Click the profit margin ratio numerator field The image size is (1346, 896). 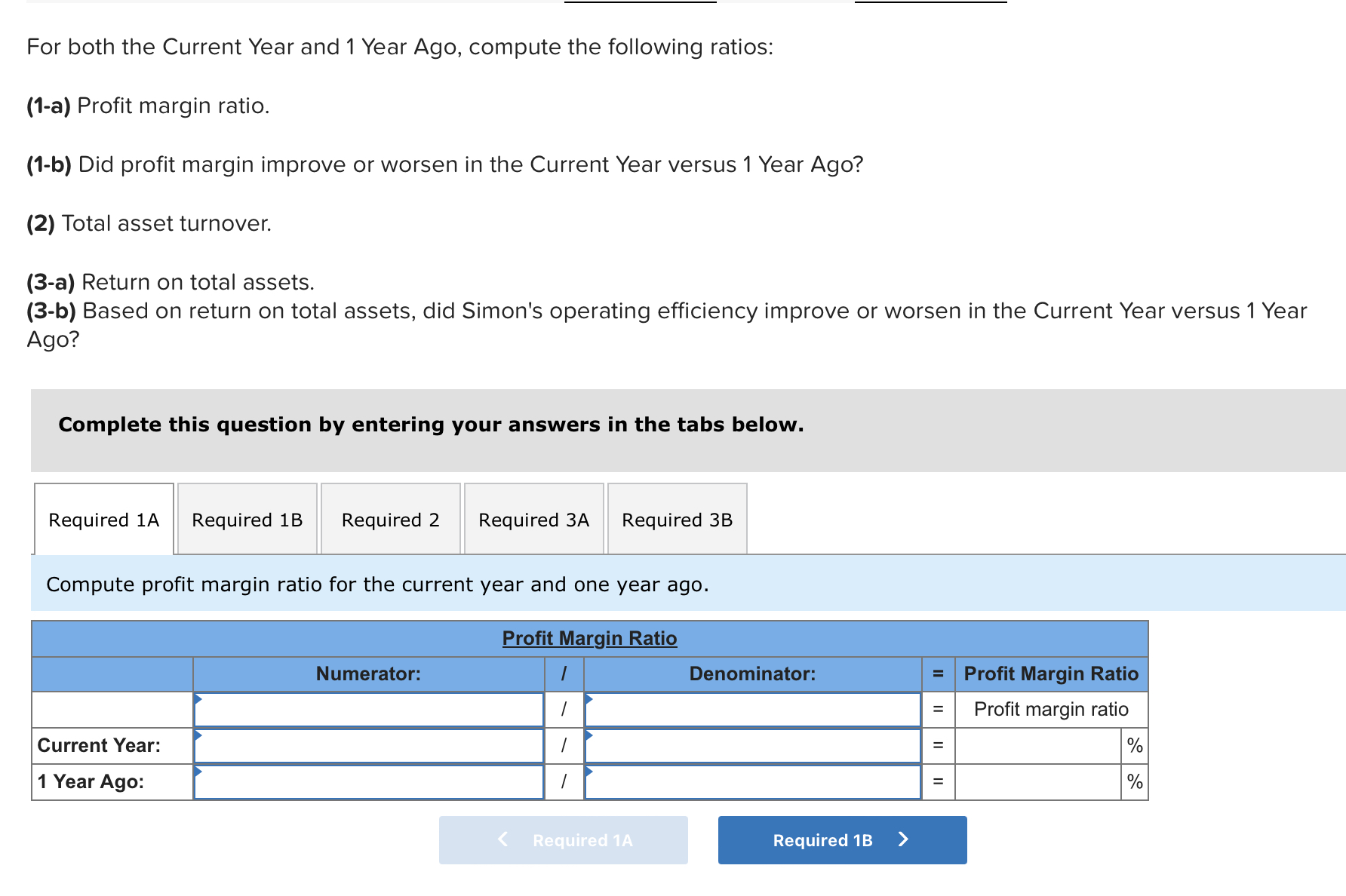tap(369, 709)
